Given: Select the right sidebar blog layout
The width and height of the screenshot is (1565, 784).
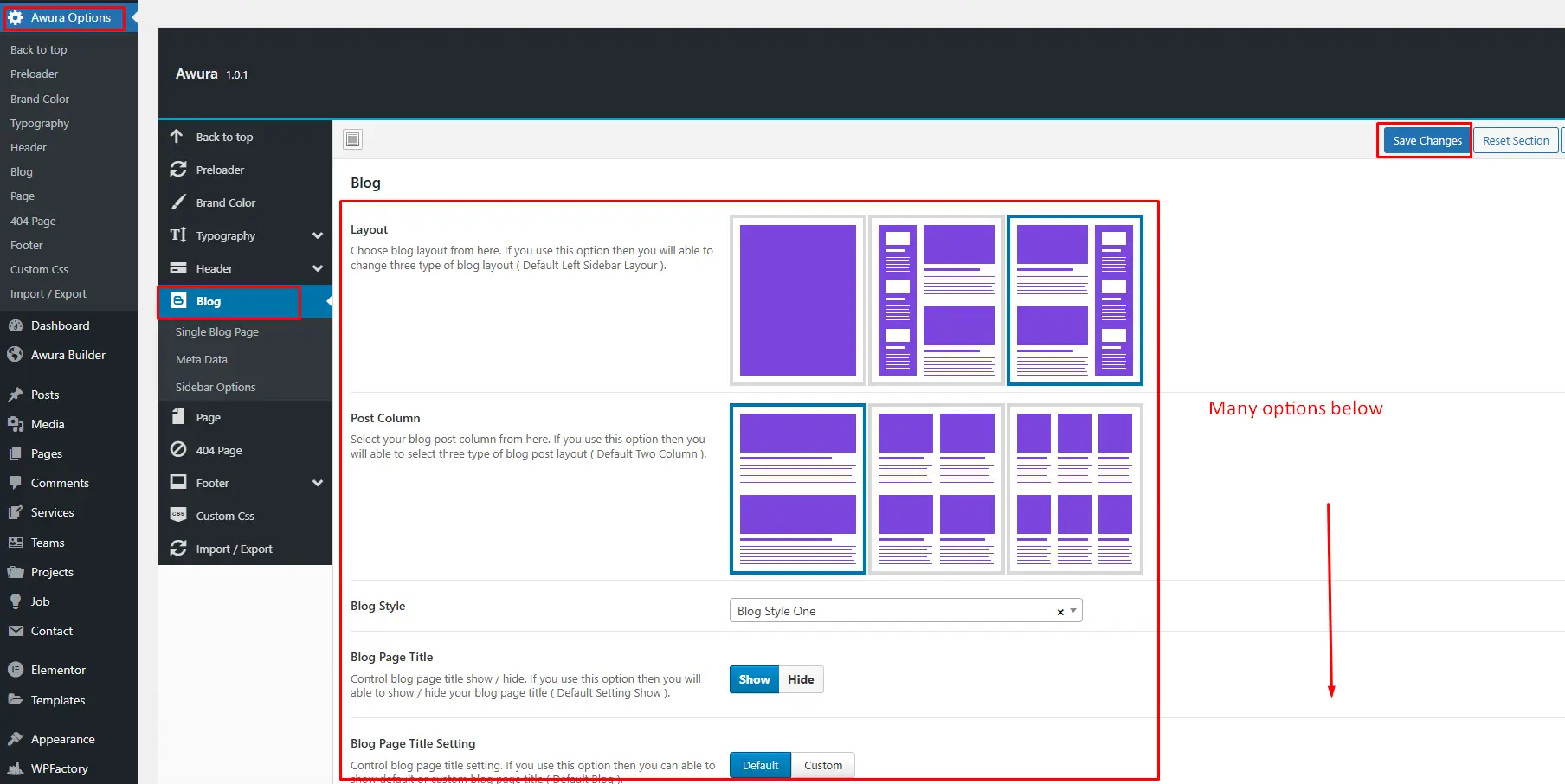Looking at the screenshot, I should pos(1075,300).
